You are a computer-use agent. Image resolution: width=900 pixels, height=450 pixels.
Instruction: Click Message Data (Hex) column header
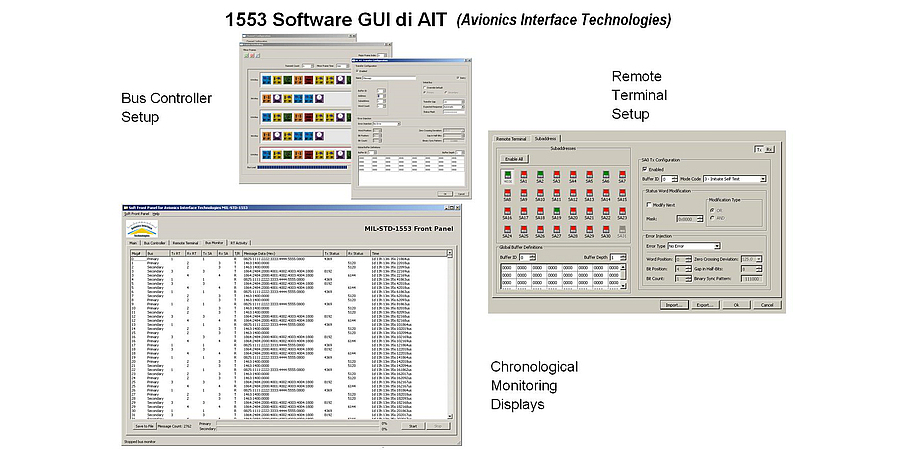(282, 253)
